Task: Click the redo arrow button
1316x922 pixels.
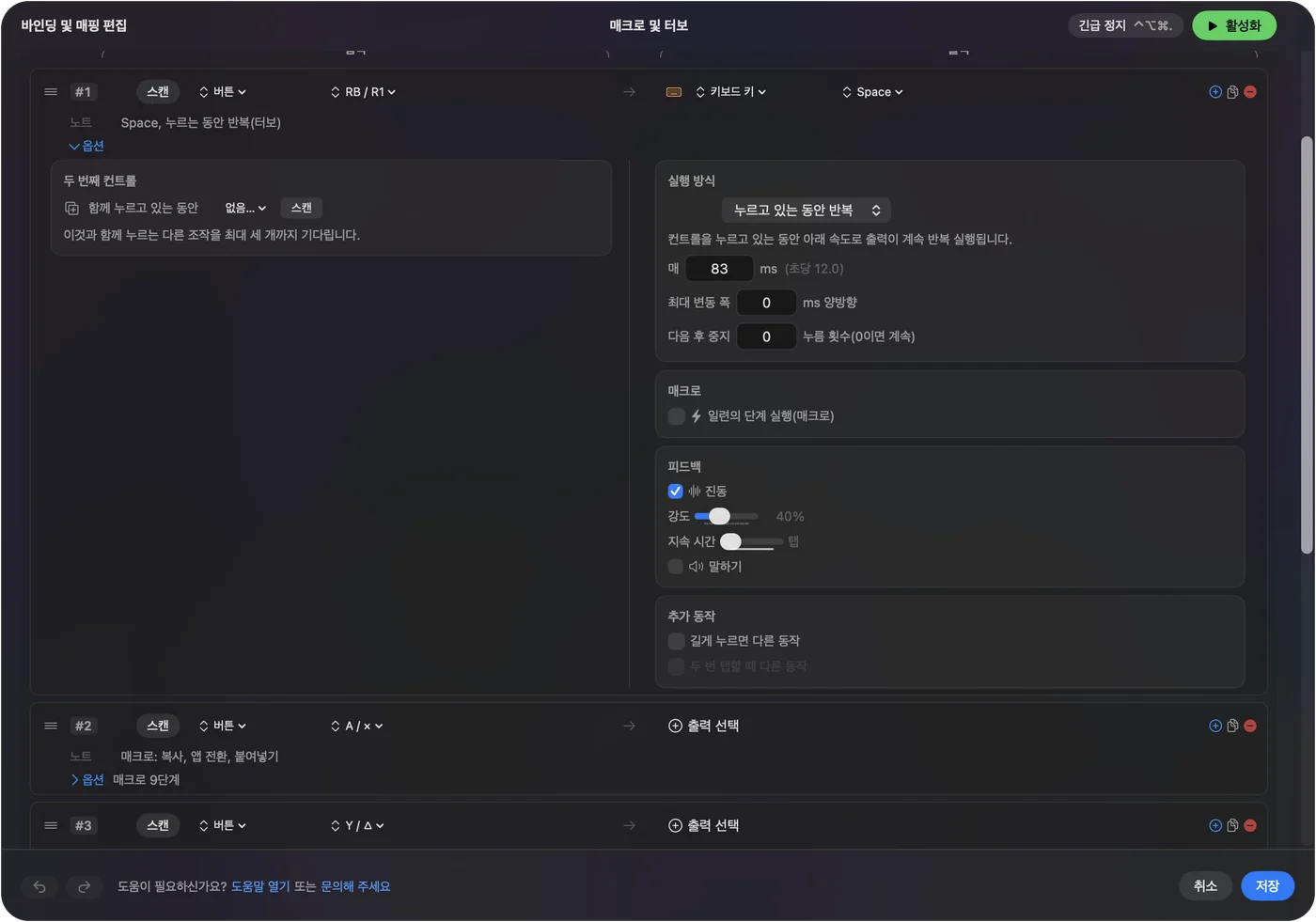Action: point(84,886)
